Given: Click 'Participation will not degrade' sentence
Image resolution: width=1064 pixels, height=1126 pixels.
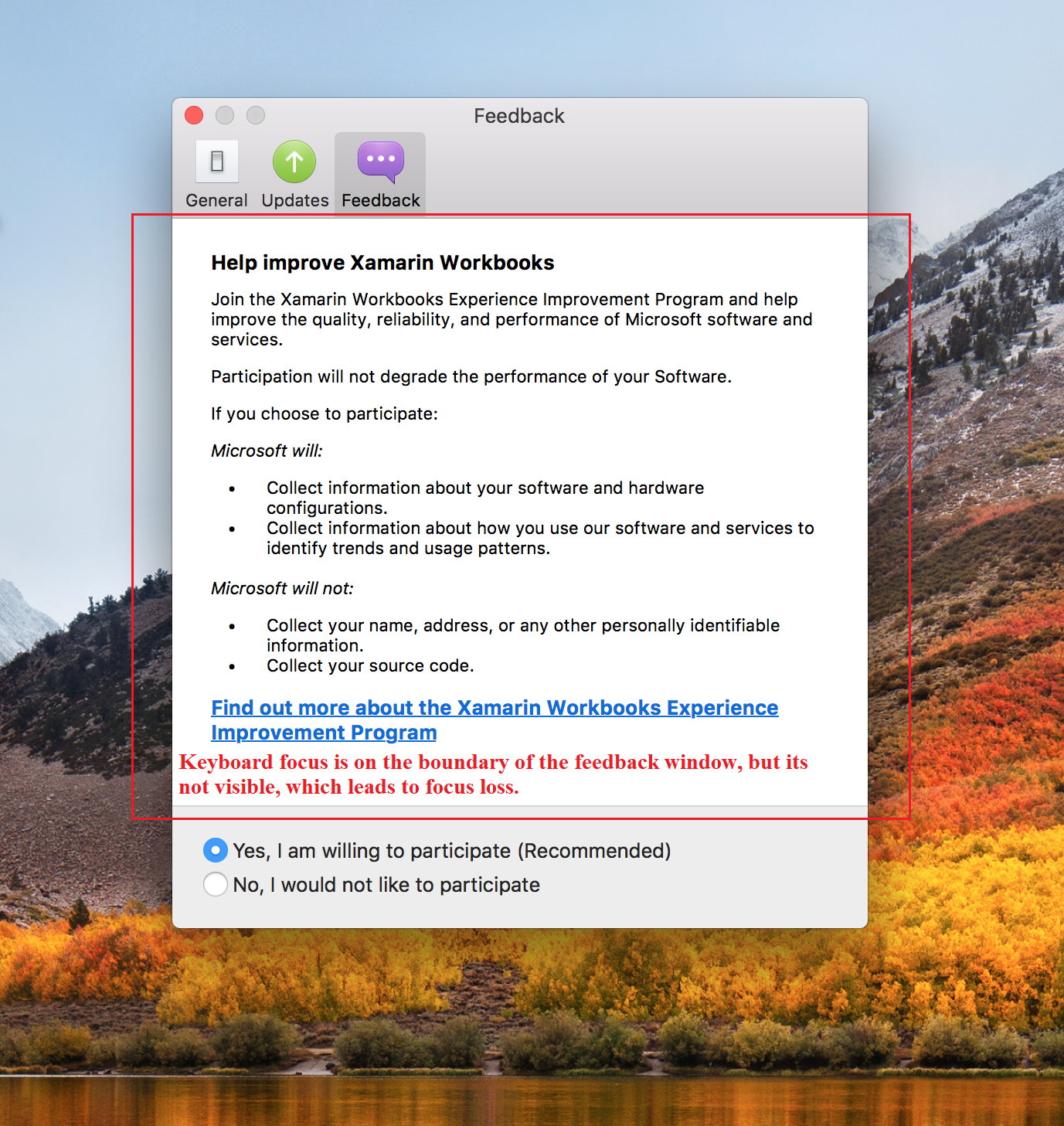Looking at the screenshot, I should [471, 376].
